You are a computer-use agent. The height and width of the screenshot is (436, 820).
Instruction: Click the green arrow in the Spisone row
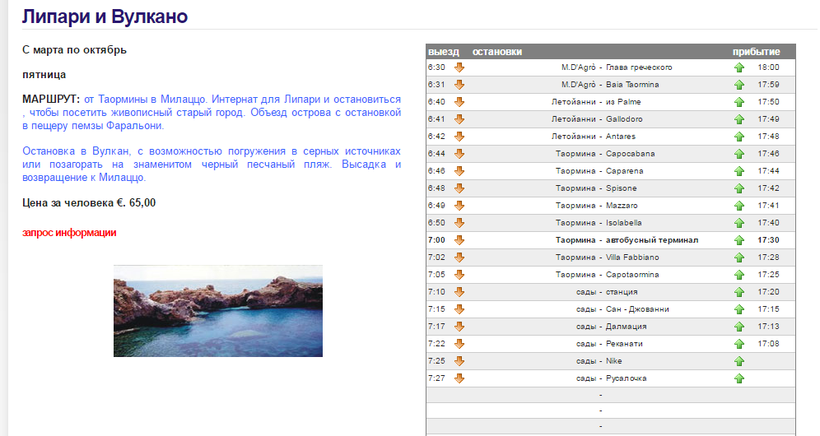point(739,189)
